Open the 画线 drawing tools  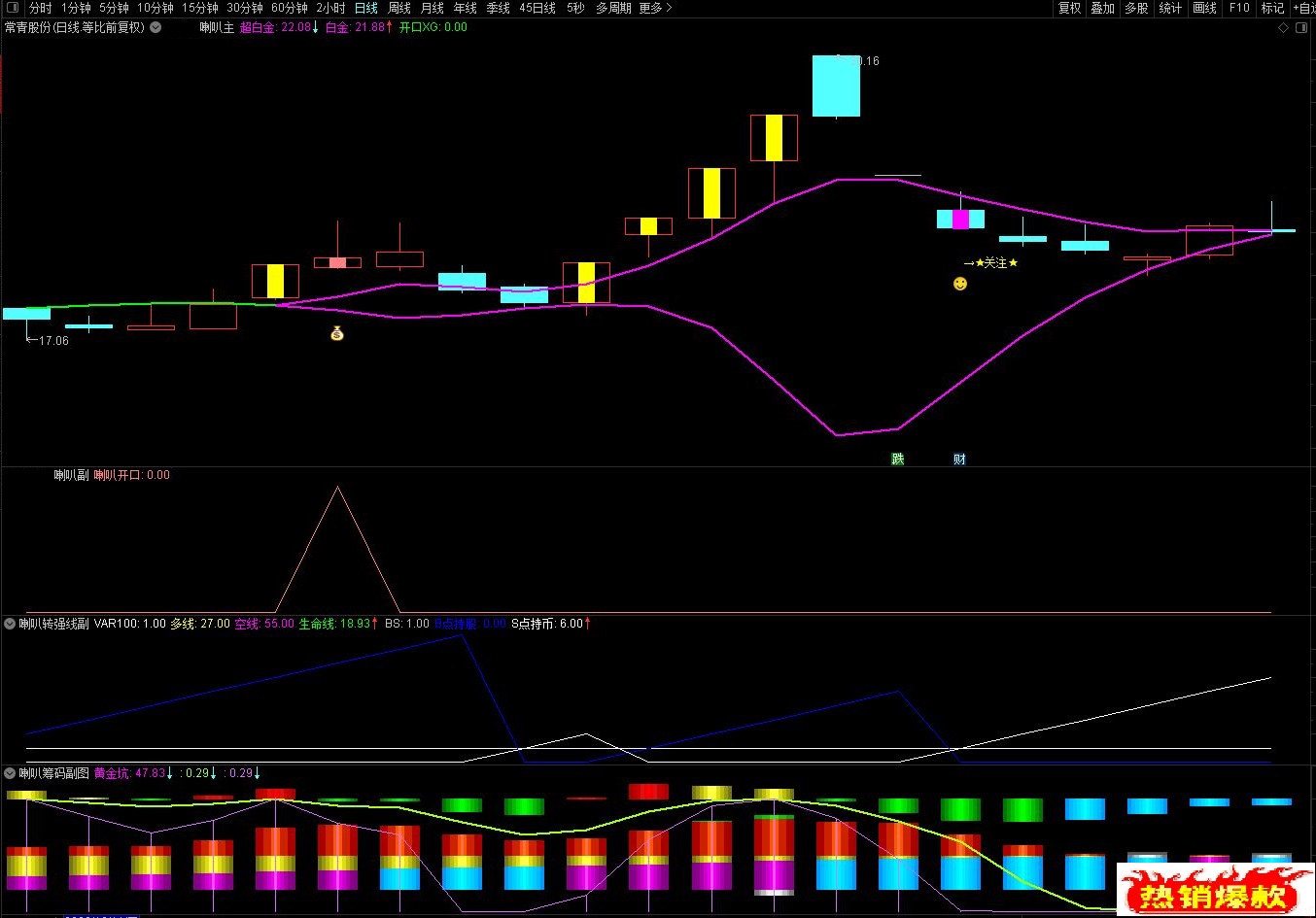(x=1204, y=8)
